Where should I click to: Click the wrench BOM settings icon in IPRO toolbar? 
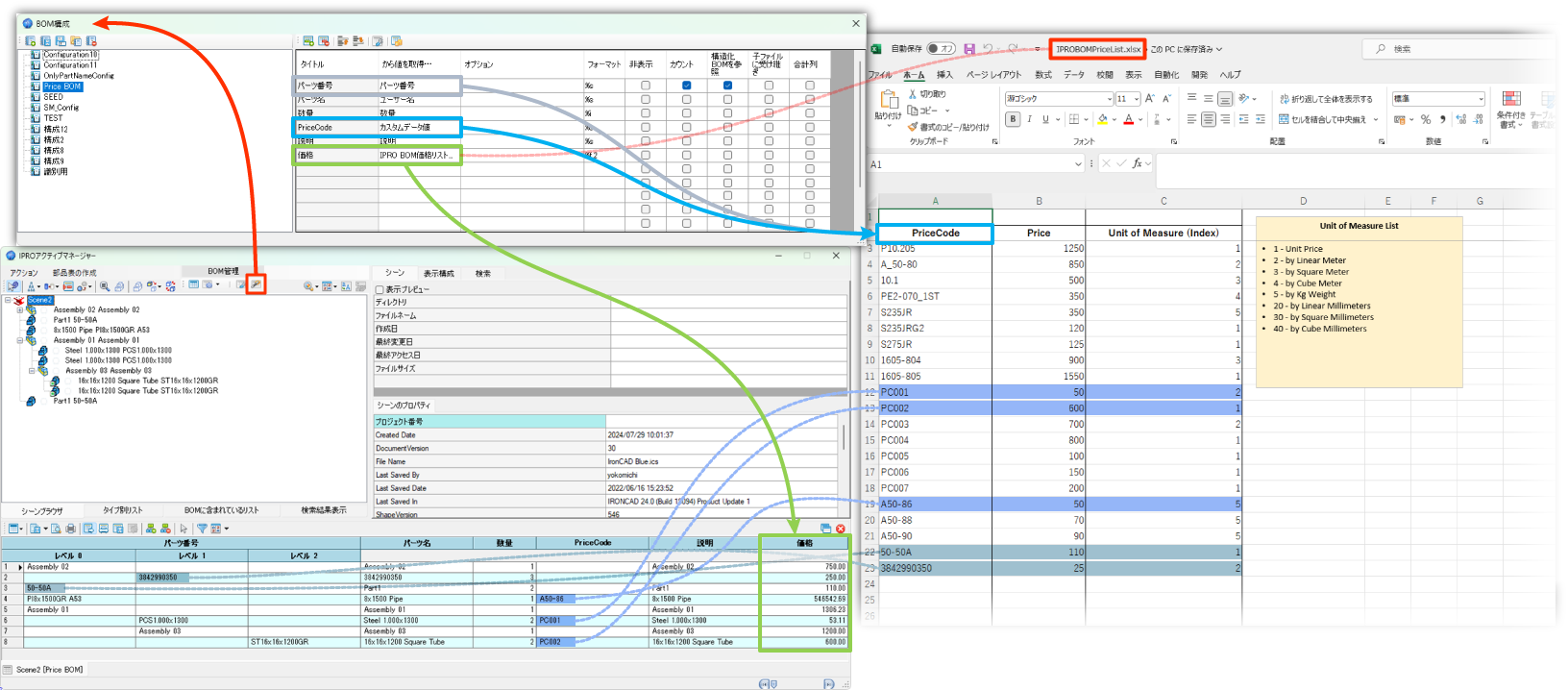pos(256,285)
